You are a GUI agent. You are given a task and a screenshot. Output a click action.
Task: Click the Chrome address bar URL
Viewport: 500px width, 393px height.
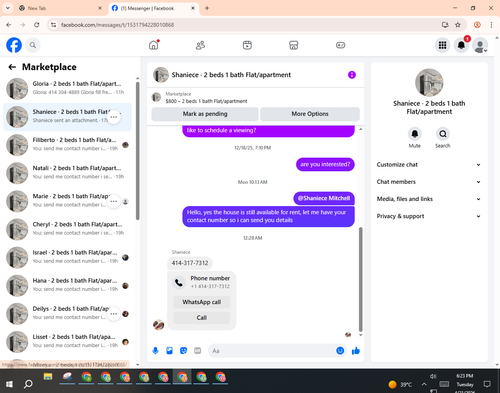[x=117, y=25]
